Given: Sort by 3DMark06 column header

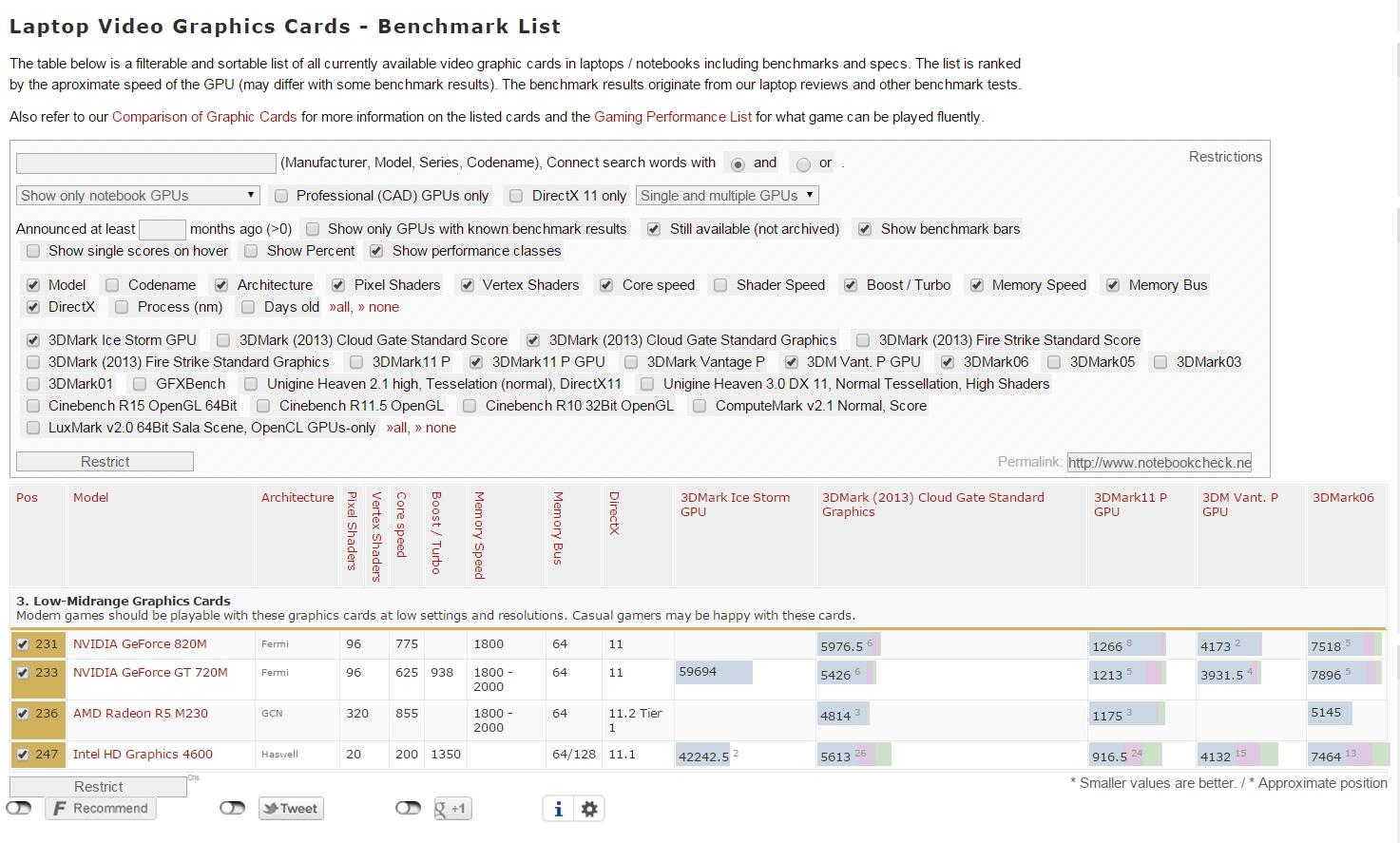Looking at the screenshot, I should click(x=1343, y=497).
